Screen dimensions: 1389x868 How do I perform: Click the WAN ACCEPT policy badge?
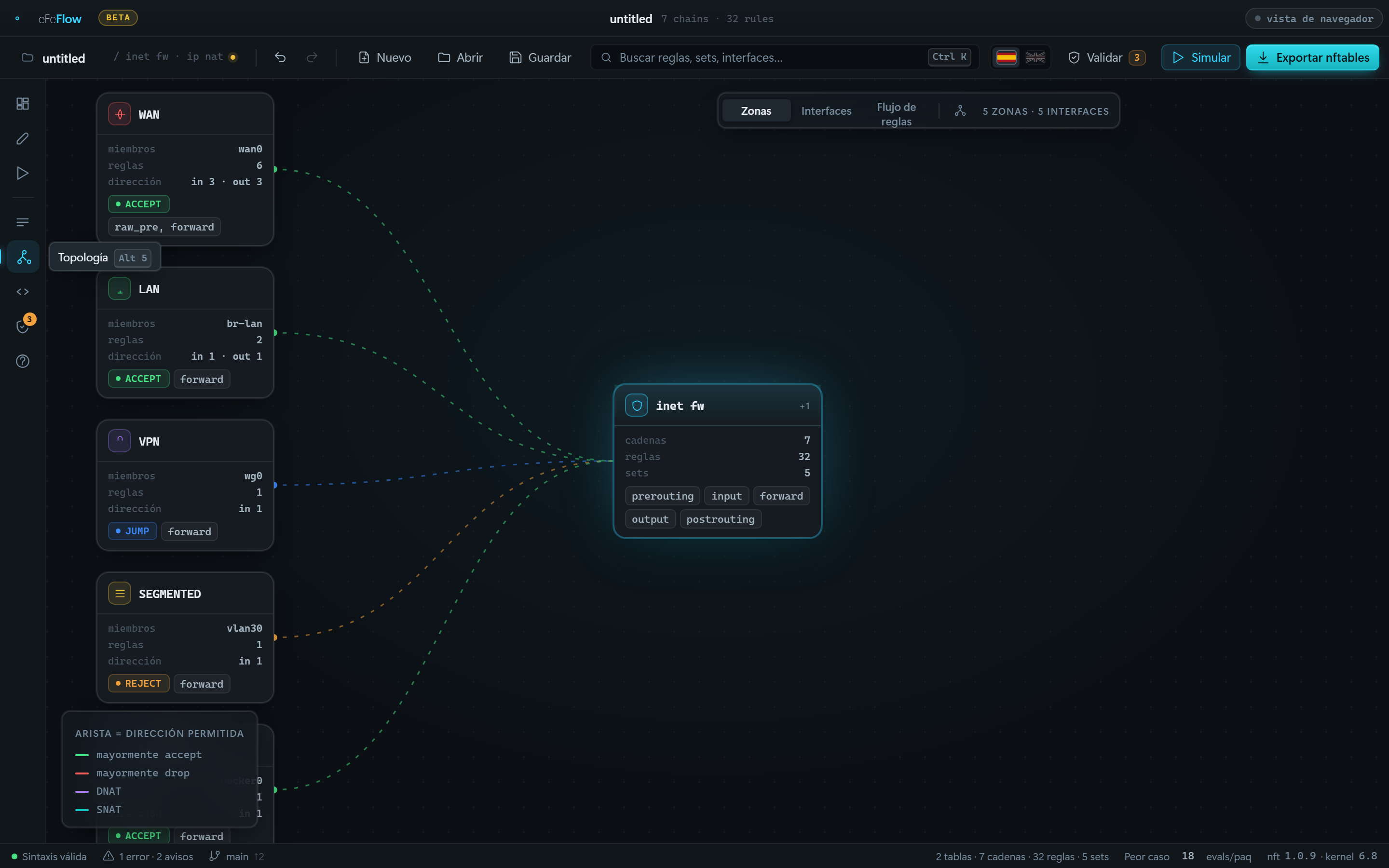[x=138, y=204]
